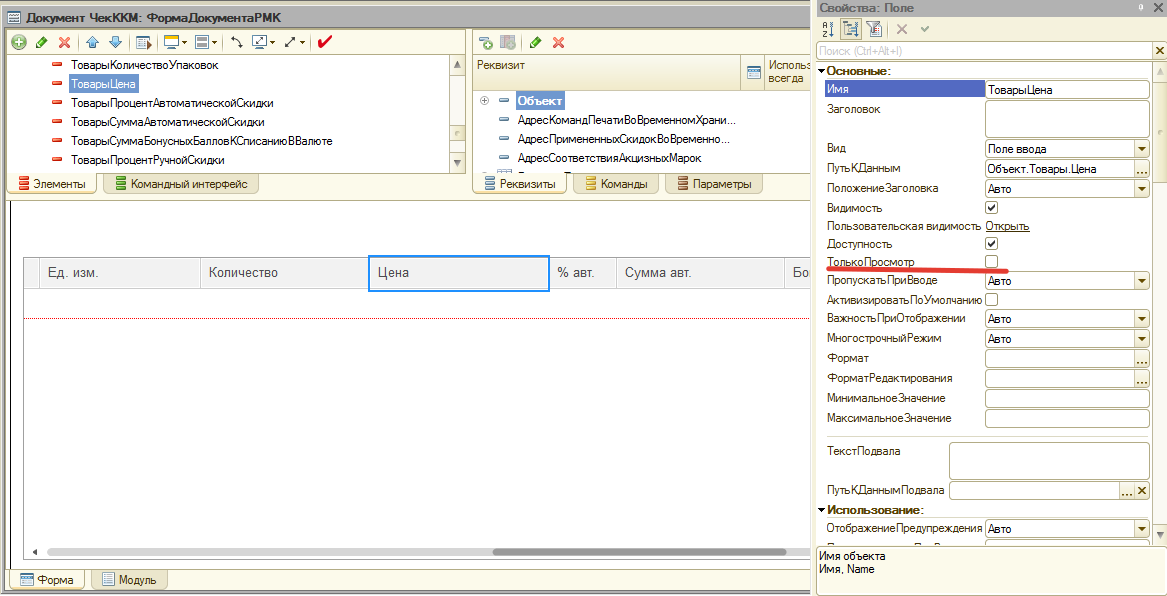Toggle properties grouping by category icon
Screen dimensions: 1167x596
click(x=851, y=29)
